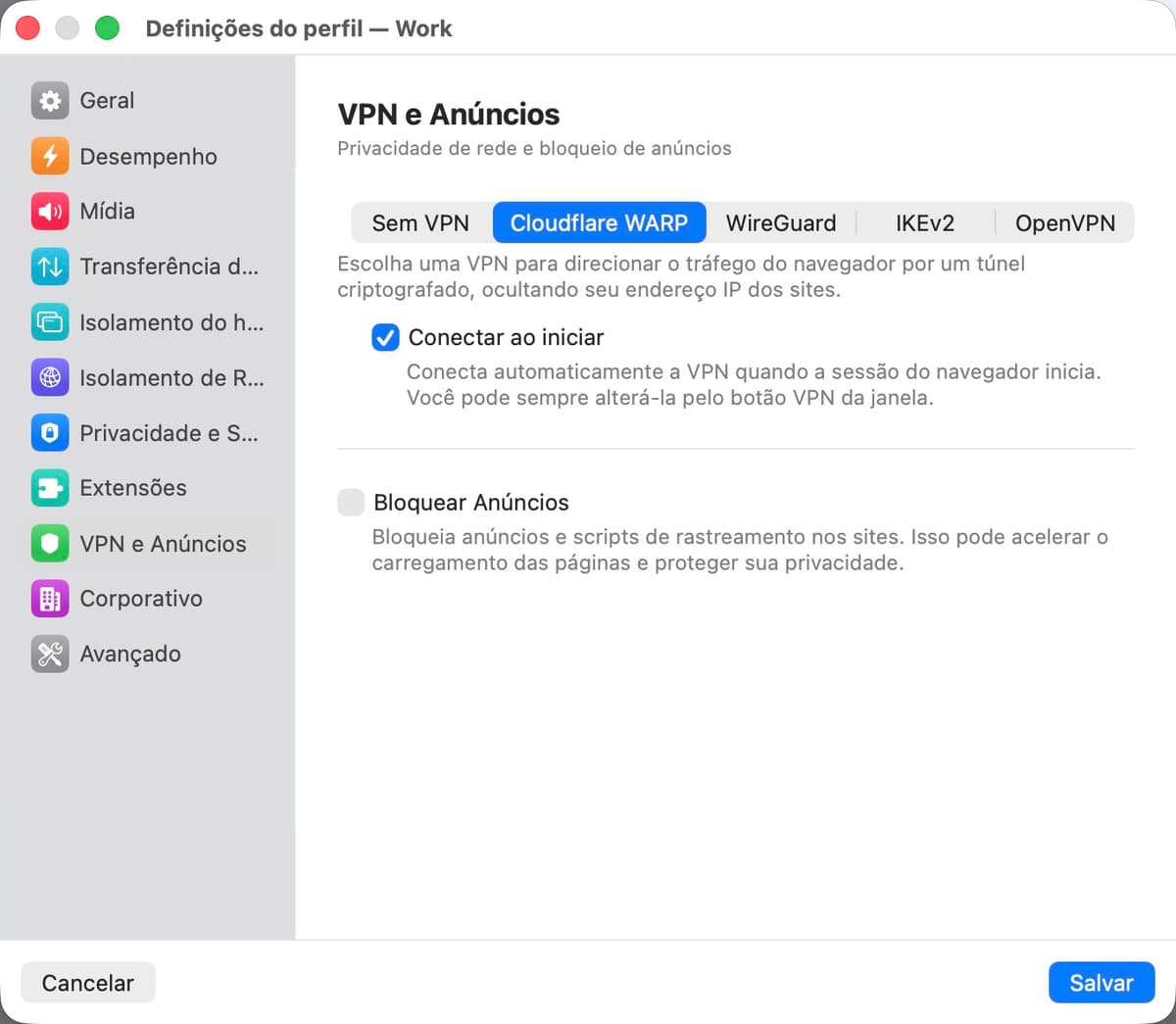Click the VPN e Anúncios shield icon
The image size is (1176, 1024).
pos(50,544)
